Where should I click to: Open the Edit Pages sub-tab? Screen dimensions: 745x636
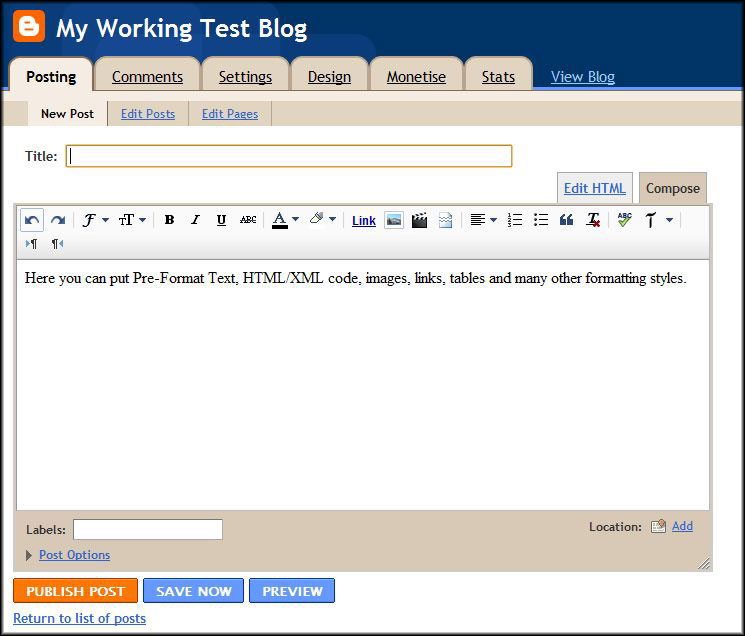[x=230, y=114]
